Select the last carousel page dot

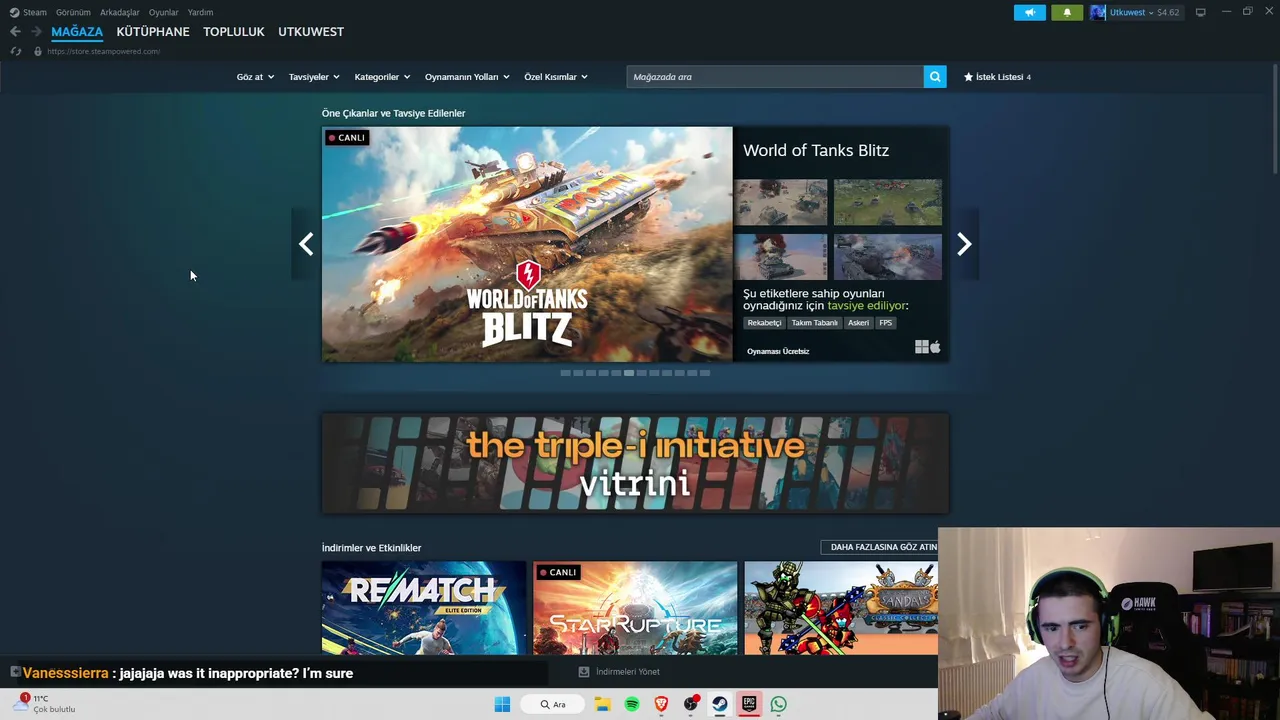click(x=705, y=373)
